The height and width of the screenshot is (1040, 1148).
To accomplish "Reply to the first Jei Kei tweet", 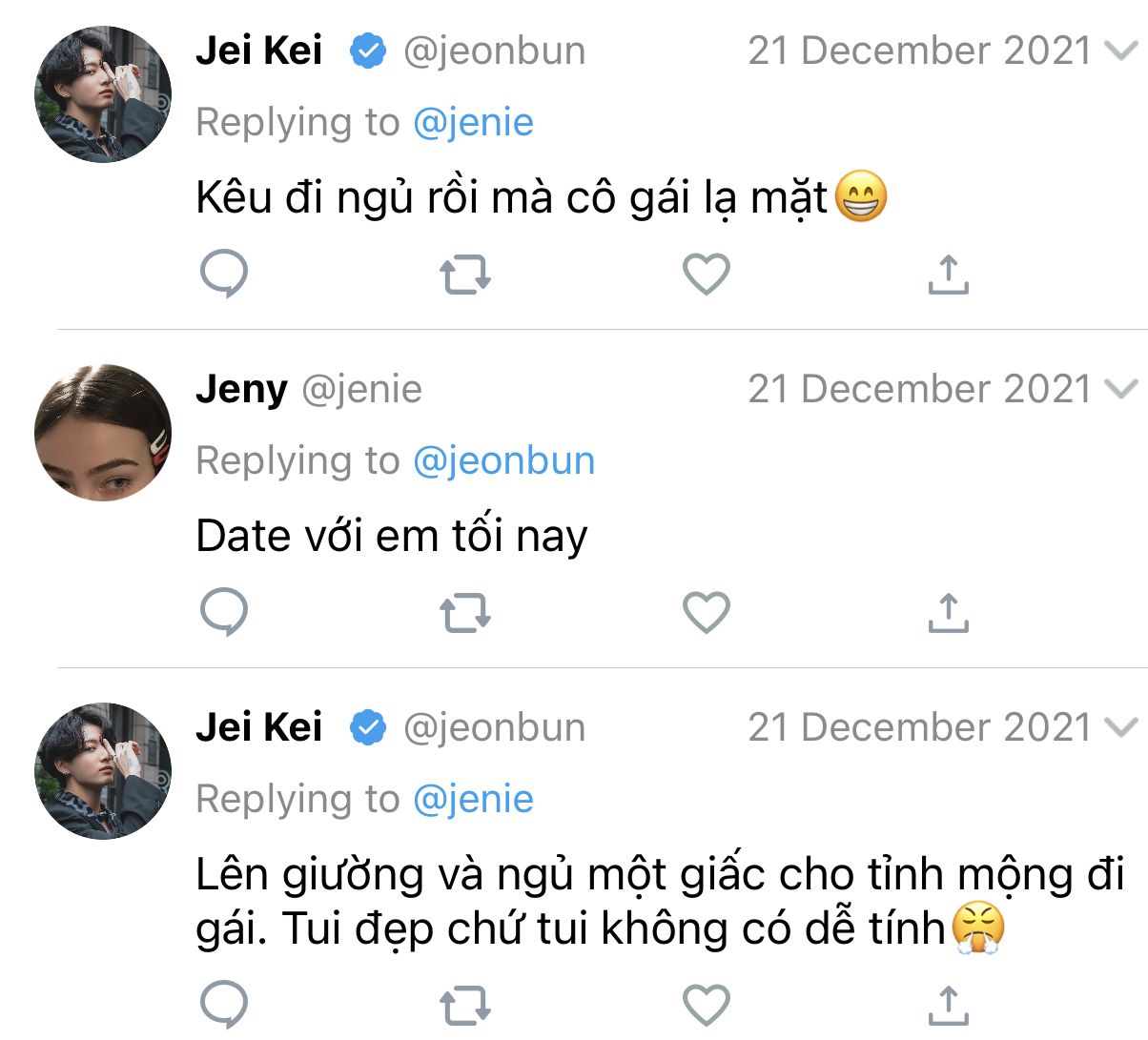I will click(x=224, y=275).
